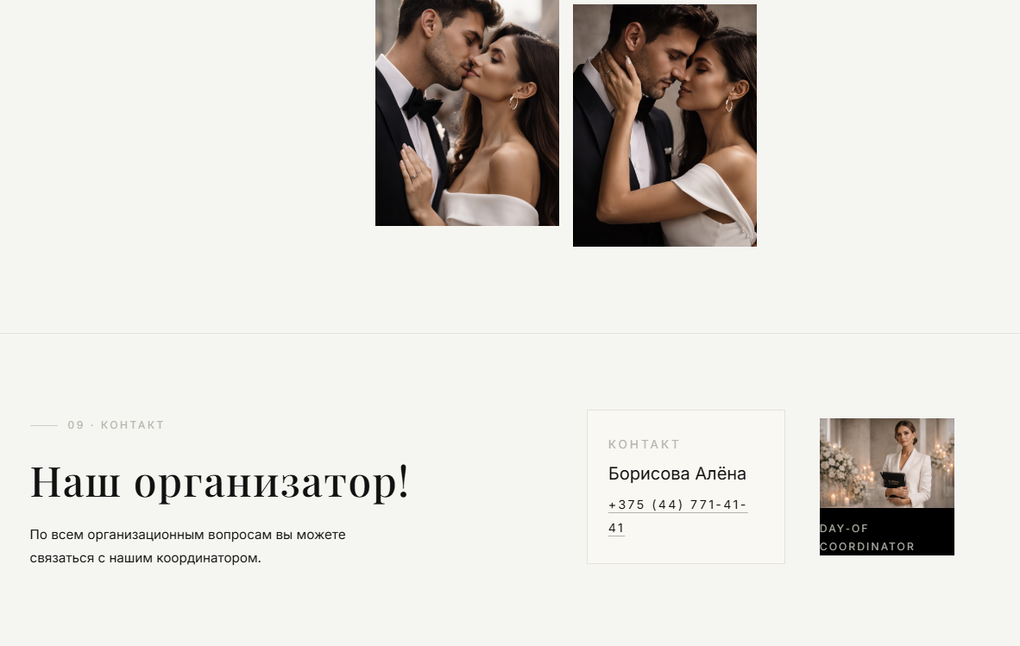1020x646 pixels.
Task: Click the paragraph line starting По всем организационным
Action: click(x=188, y=535)
